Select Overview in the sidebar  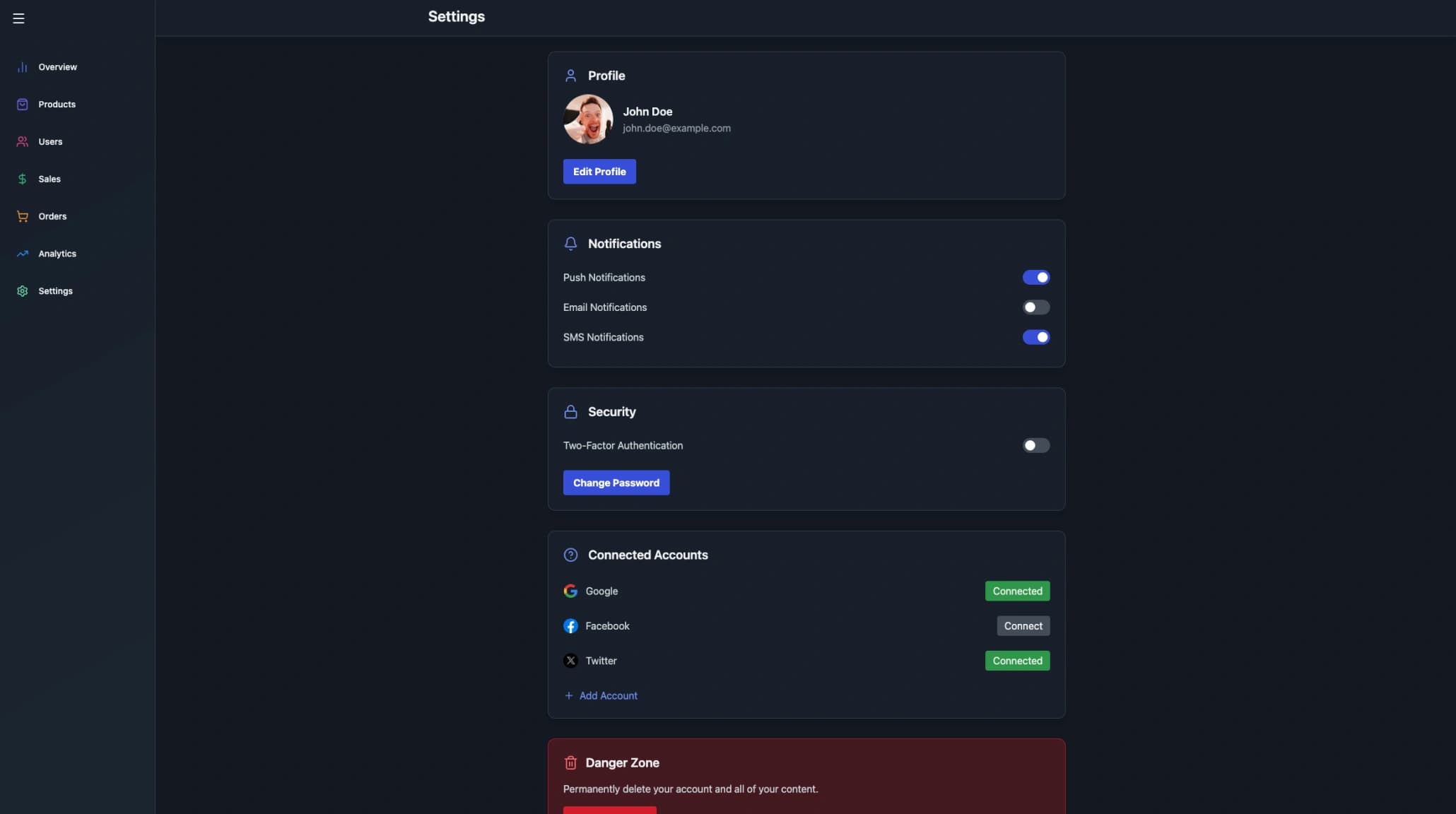coord(57,66)
